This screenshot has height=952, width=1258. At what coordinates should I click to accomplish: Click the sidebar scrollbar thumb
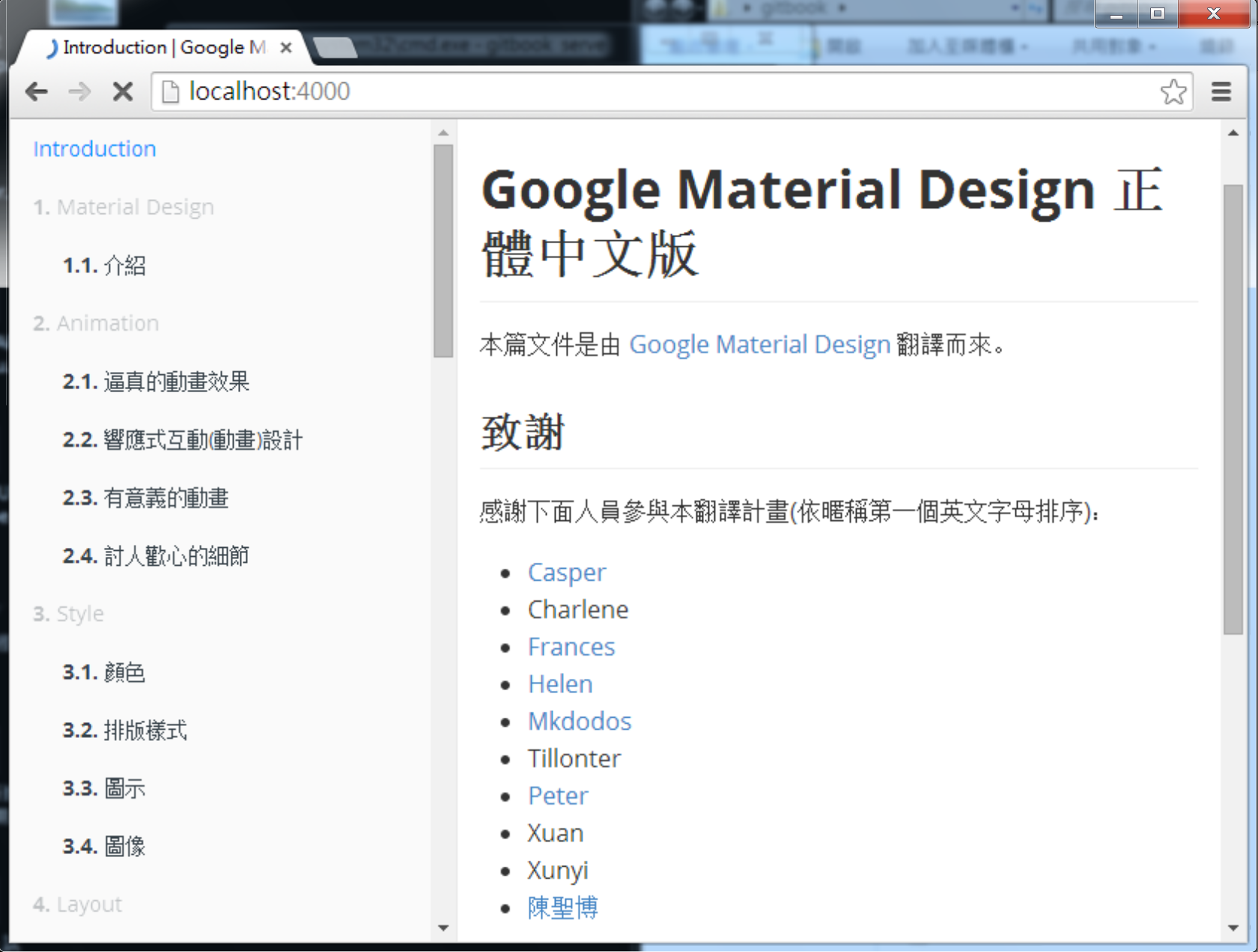tap(443, 251)
